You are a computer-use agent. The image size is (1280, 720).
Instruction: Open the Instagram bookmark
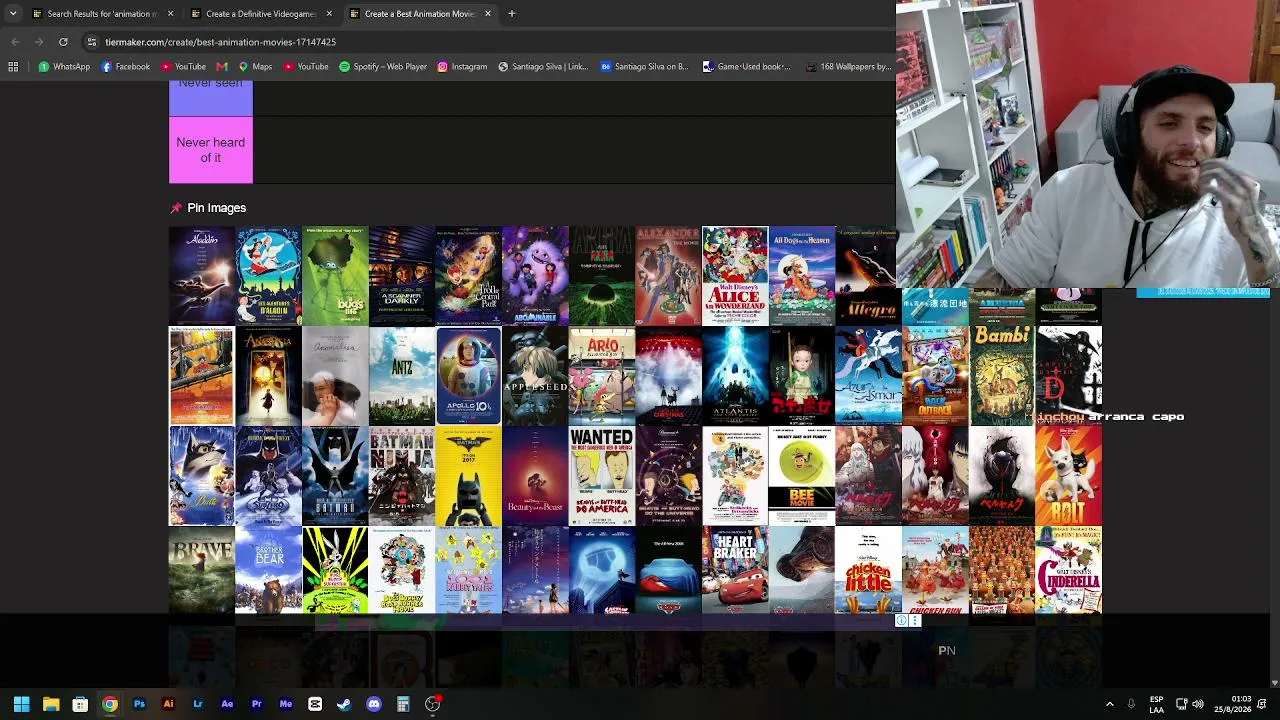click(x=462, y=67)
